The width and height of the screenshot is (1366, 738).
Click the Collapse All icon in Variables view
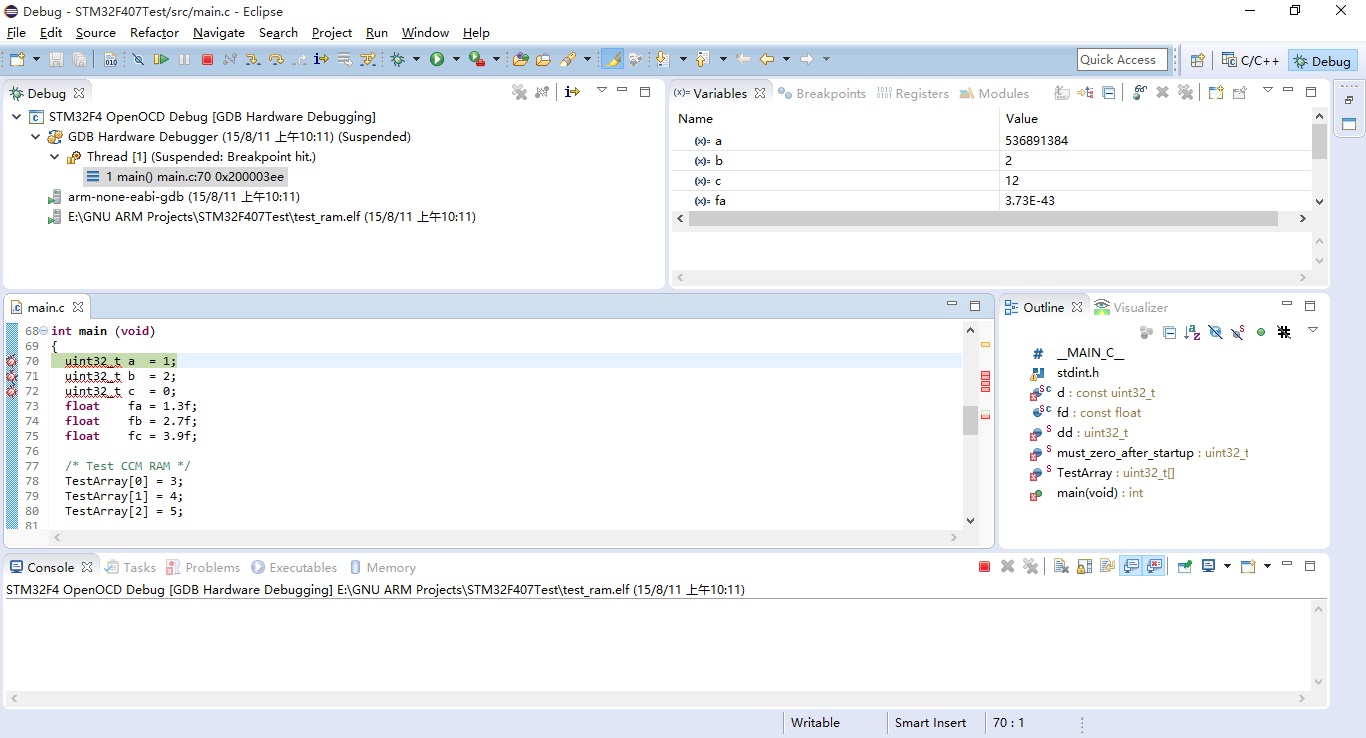1108,93
